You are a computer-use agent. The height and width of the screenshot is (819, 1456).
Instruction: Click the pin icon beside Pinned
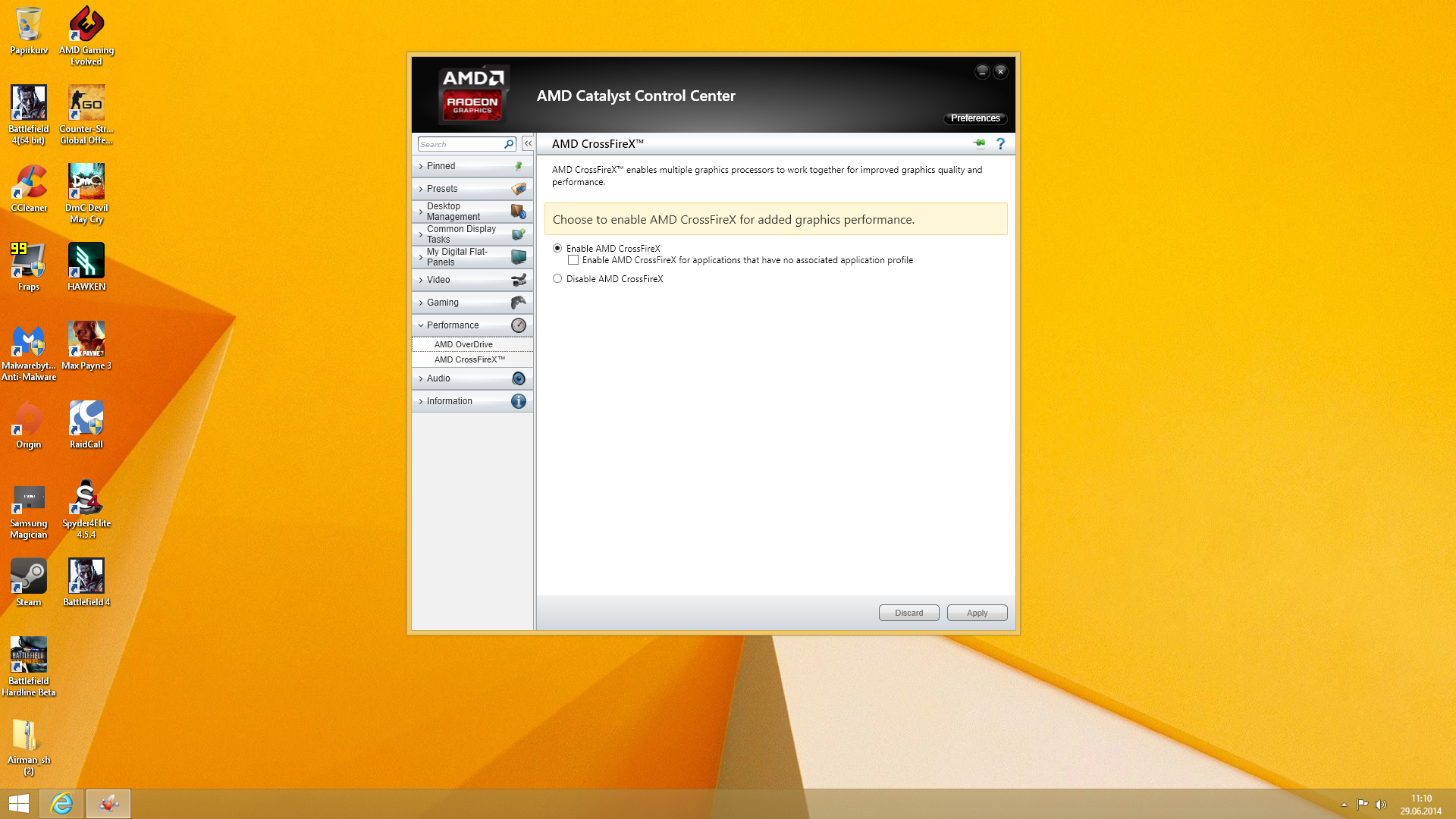tap(519, 166)
